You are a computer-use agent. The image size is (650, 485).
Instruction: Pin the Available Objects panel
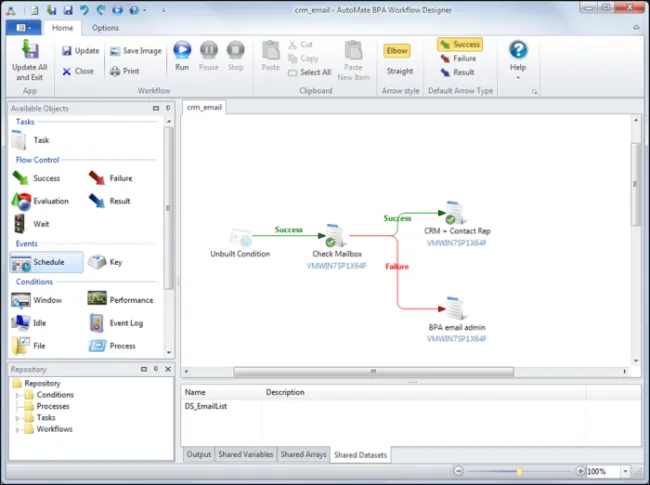coord(168,108)
